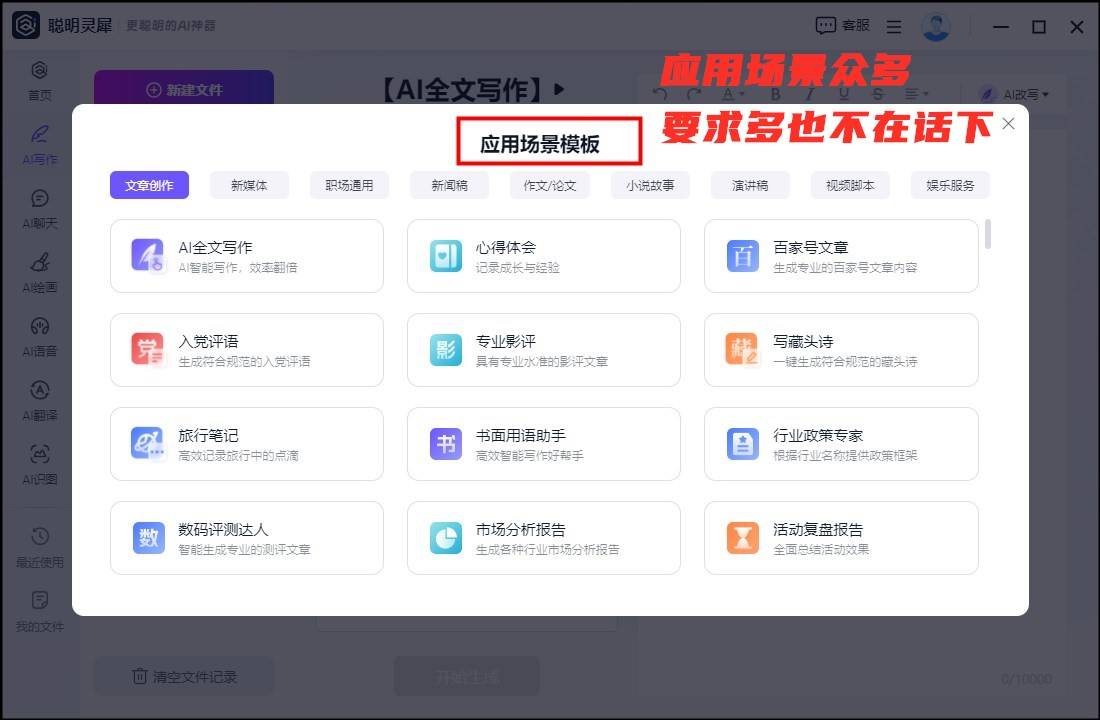Open AI聊天 chat sidebar icon
Screen dimensions: 1100x720
(x=39, y=208)
